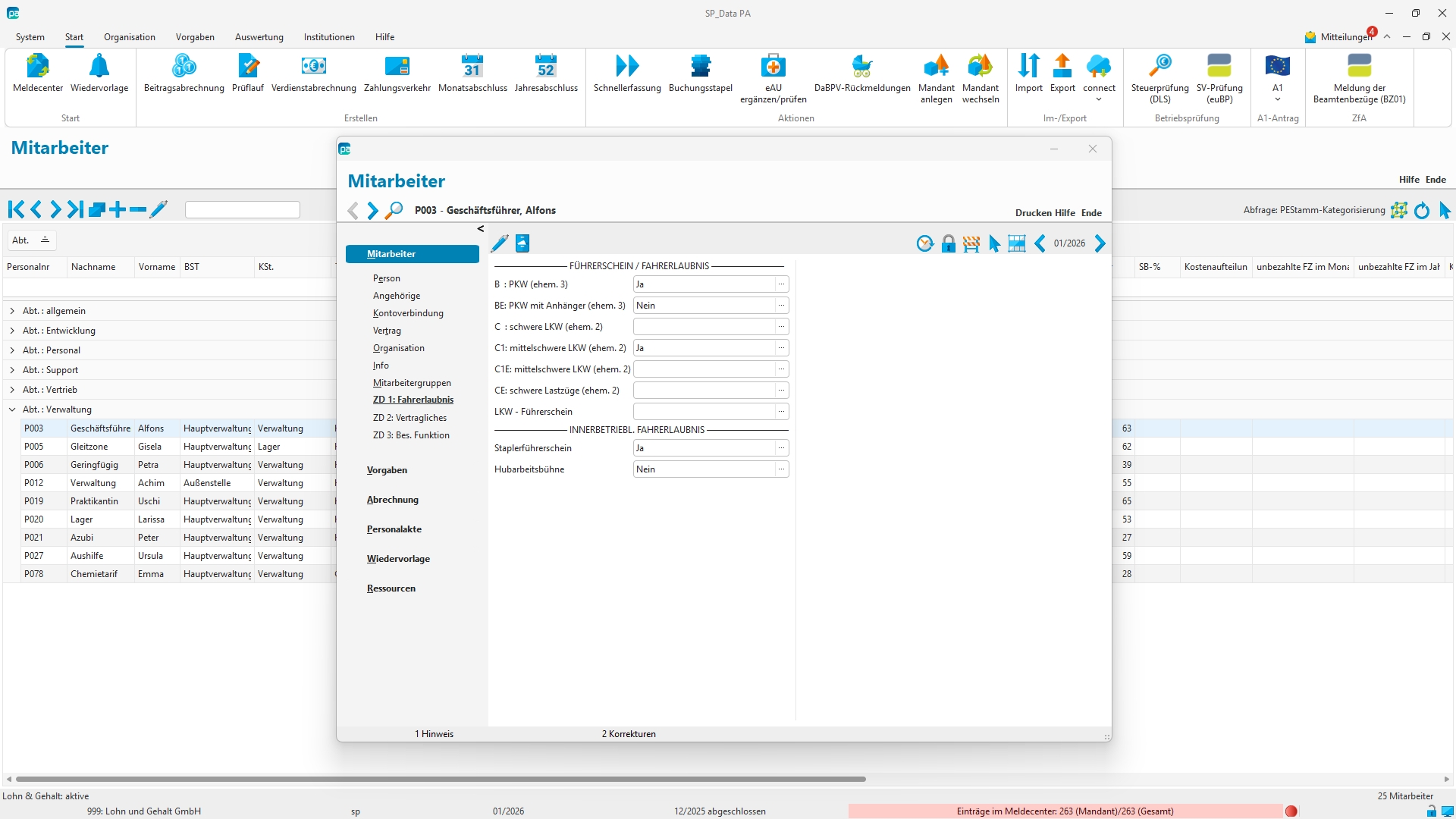
Task: Expand the Abt. : Entwicklung group
Action: 12,331
